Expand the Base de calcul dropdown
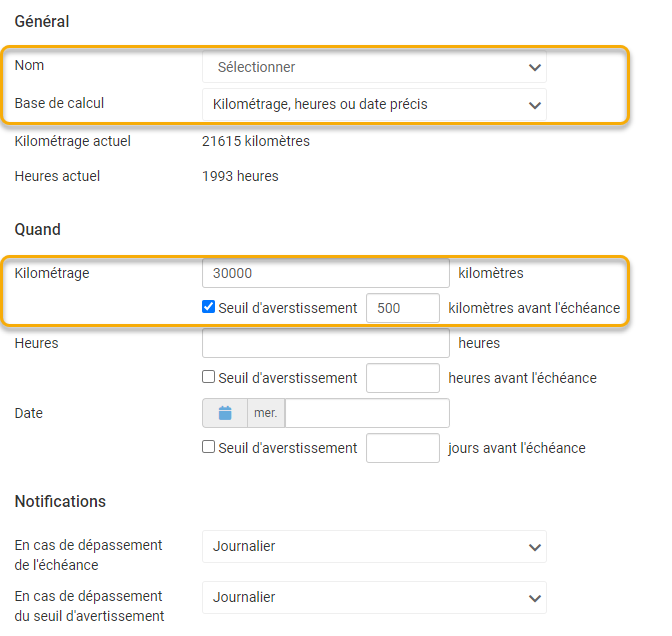This screenshot has height=636, width=672. click(374, 103)
